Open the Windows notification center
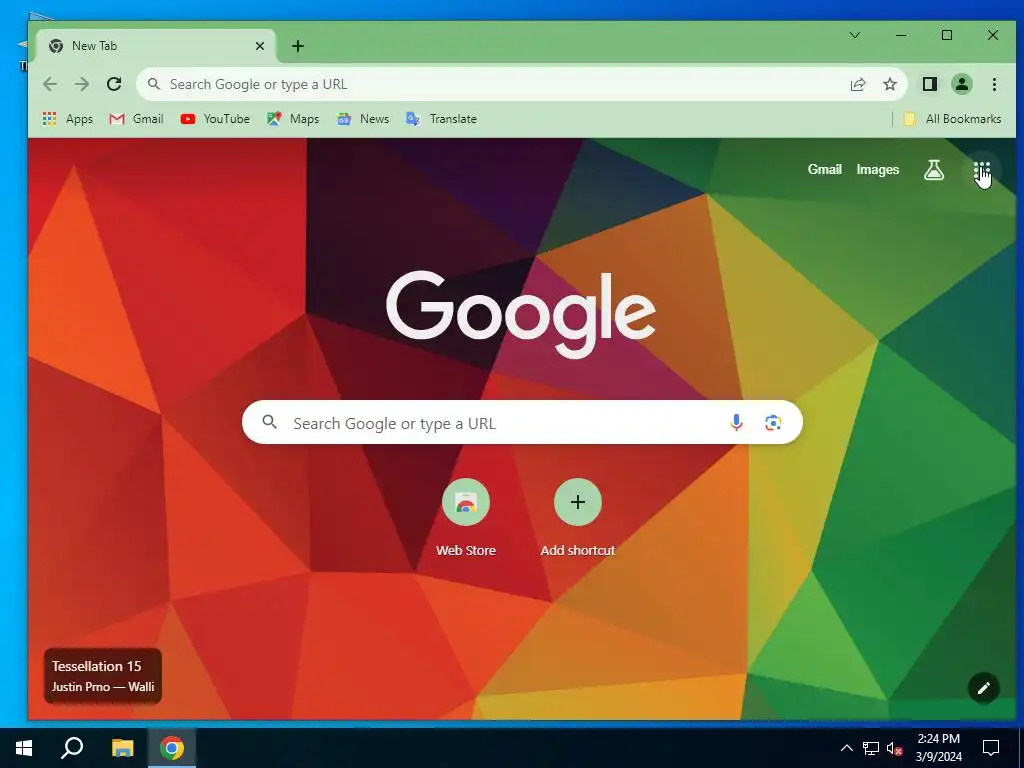 (991, 748)
